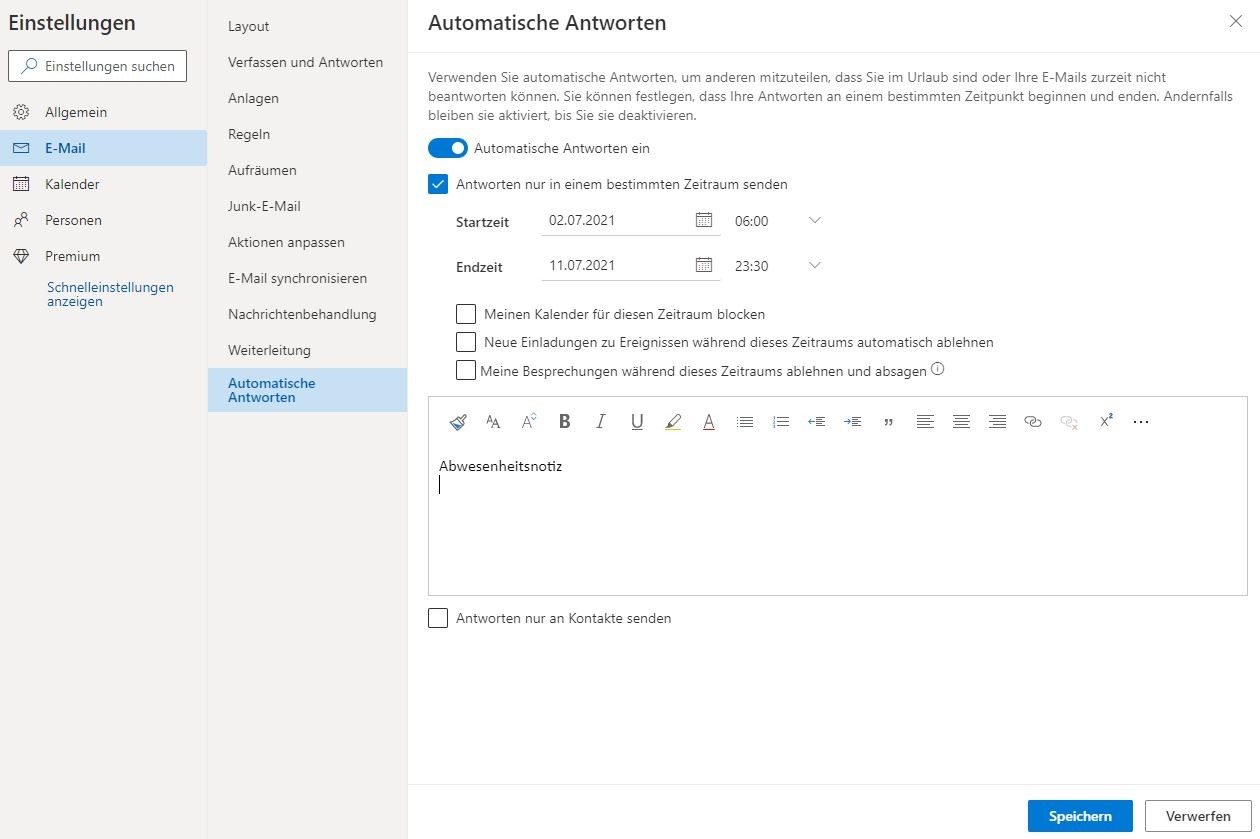Select the Format Painter brush icon
This screenshot has height=839, width=1260.
click(458, 422)
